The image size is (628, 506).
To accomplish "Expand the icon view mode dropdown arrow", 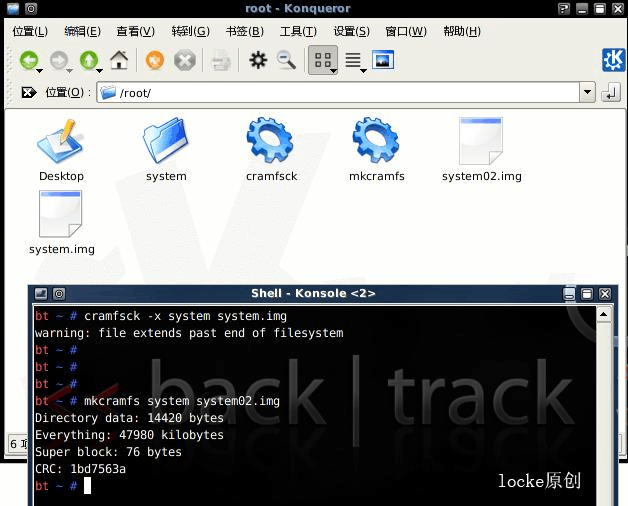I will [333, 71].
